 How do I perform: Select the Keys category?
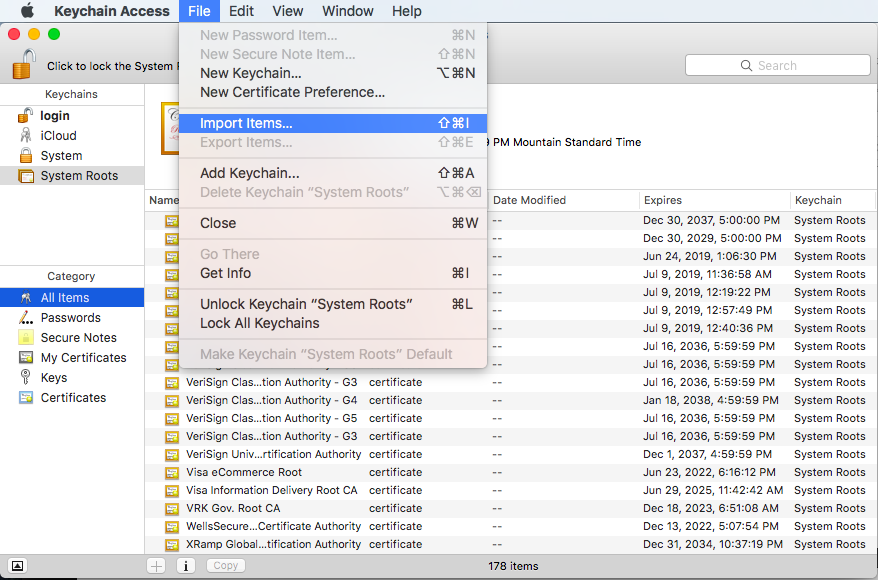[54, 378]
